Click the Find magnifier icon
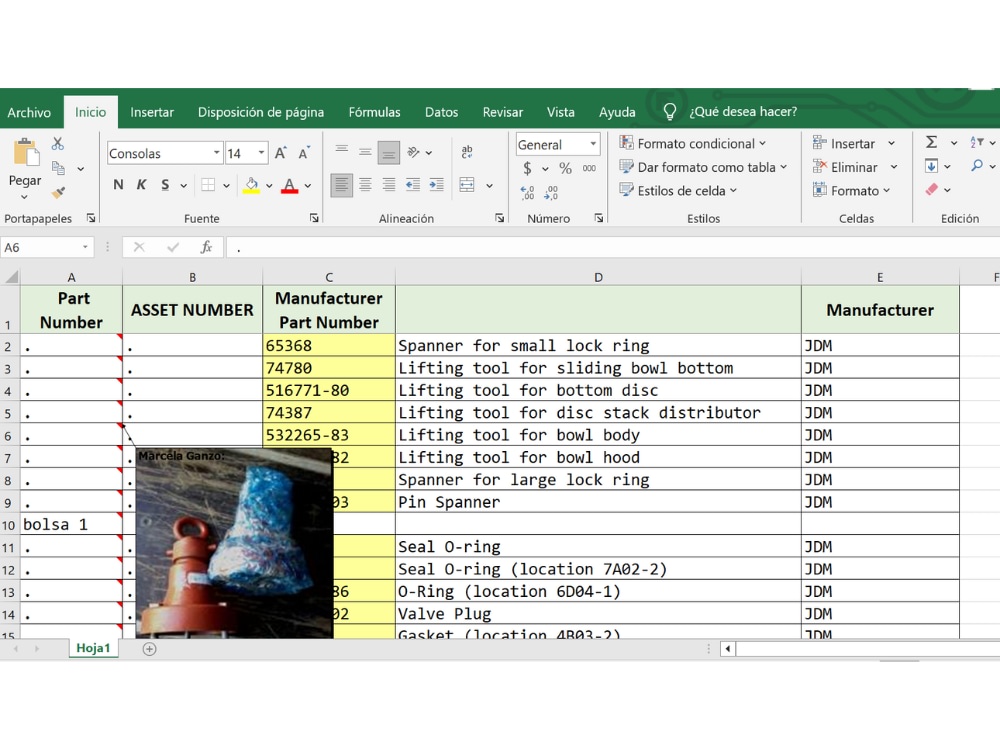Screen dimensions: 1000x750 [x=976, y=166]
